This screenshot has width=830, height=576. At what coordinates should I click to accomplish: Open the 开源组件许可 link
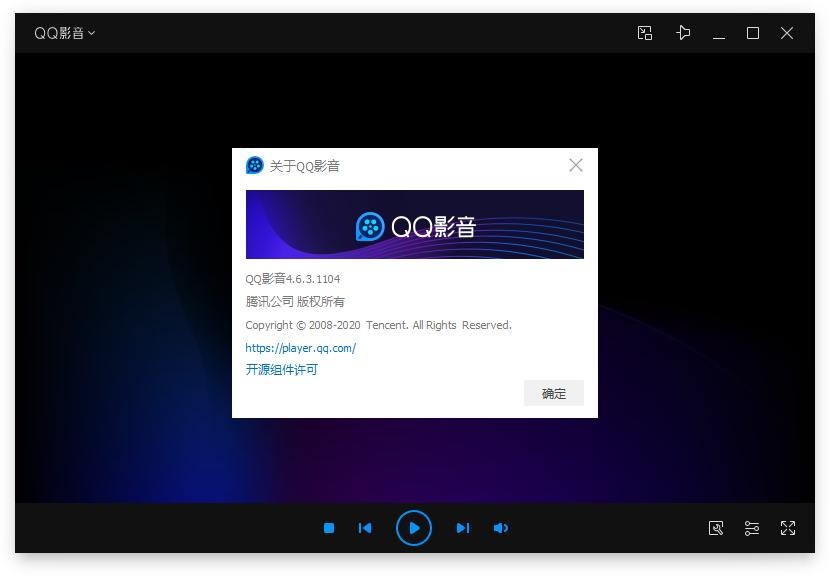click(281, 370)
